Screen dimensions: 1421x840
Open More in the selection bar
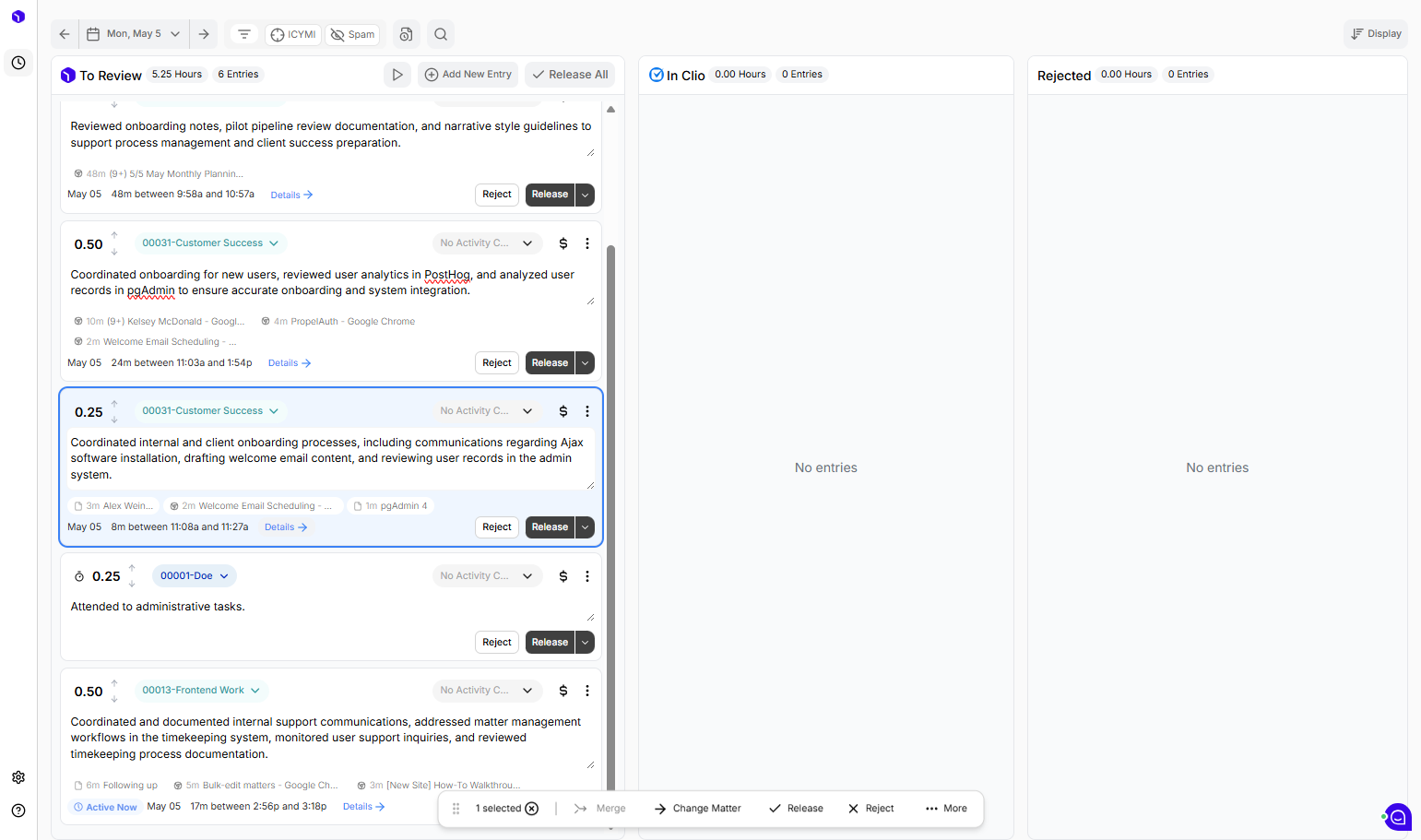coord(946,809)
